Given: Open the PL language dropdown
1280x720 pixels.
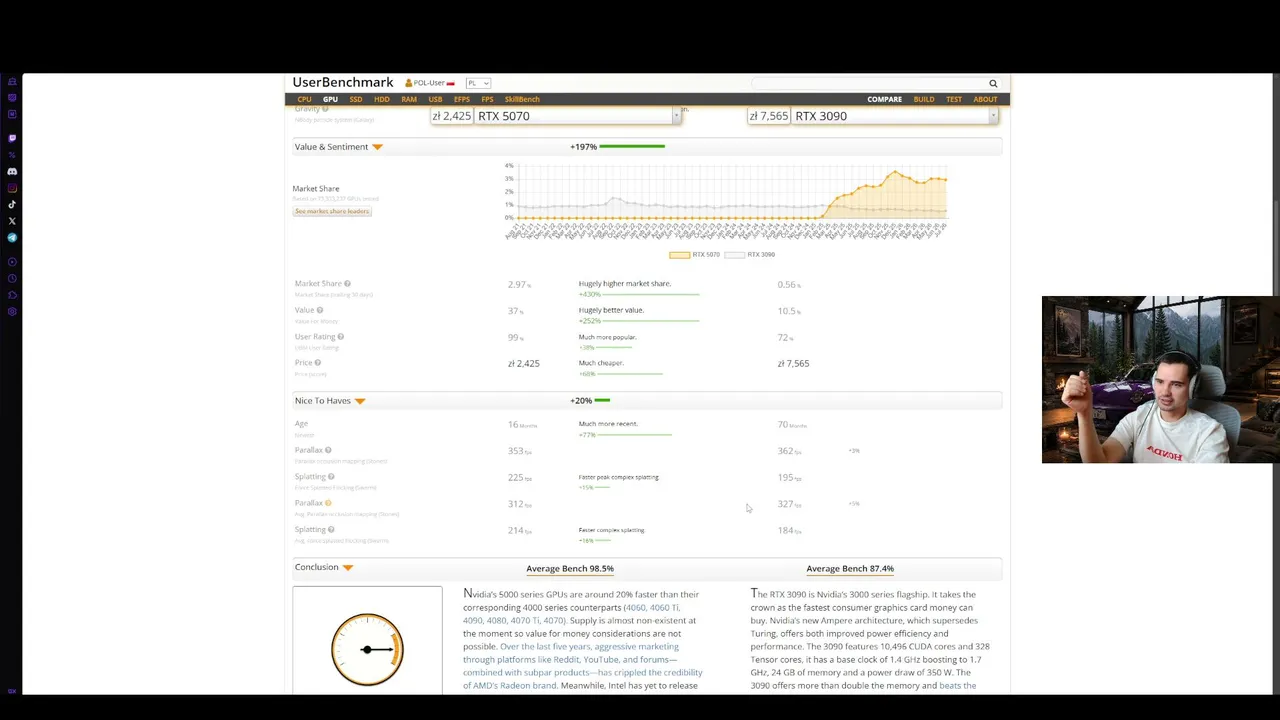Looking at the screenshot, I should pos(478,83).
